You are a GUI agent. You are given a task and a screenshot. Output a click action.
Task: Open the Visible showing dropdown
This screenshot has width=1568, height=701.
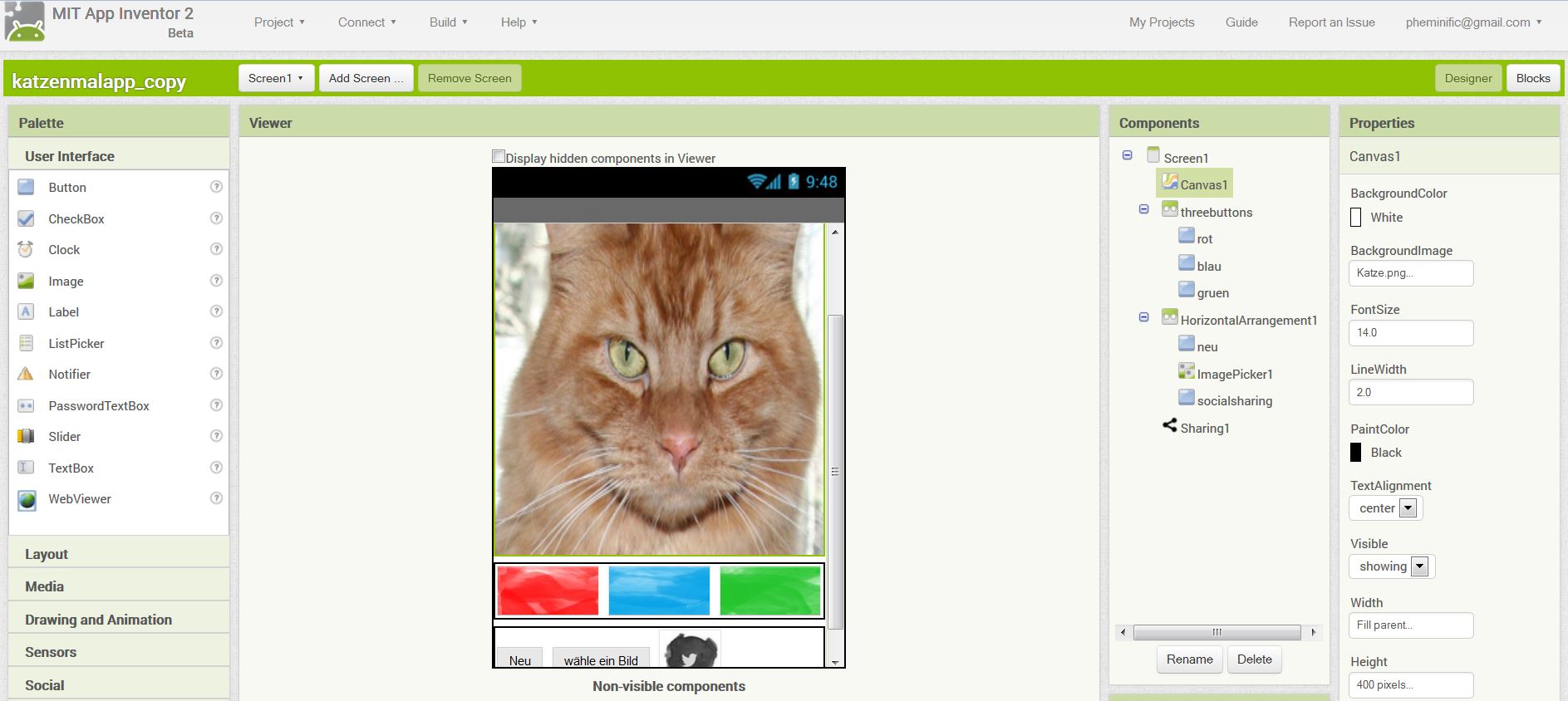pos(1392,566)
